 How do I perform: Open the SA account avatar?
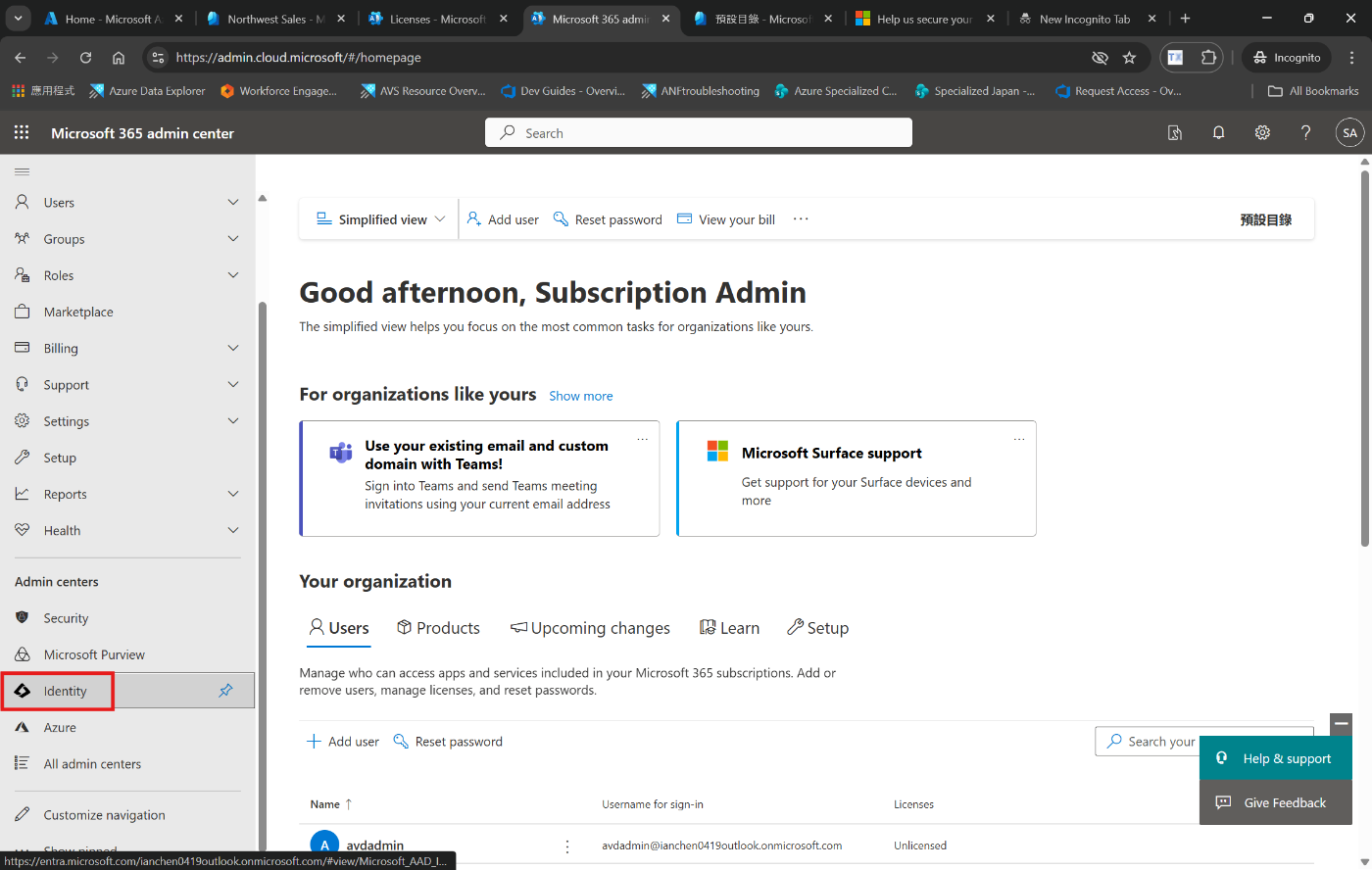point(1349,132)
